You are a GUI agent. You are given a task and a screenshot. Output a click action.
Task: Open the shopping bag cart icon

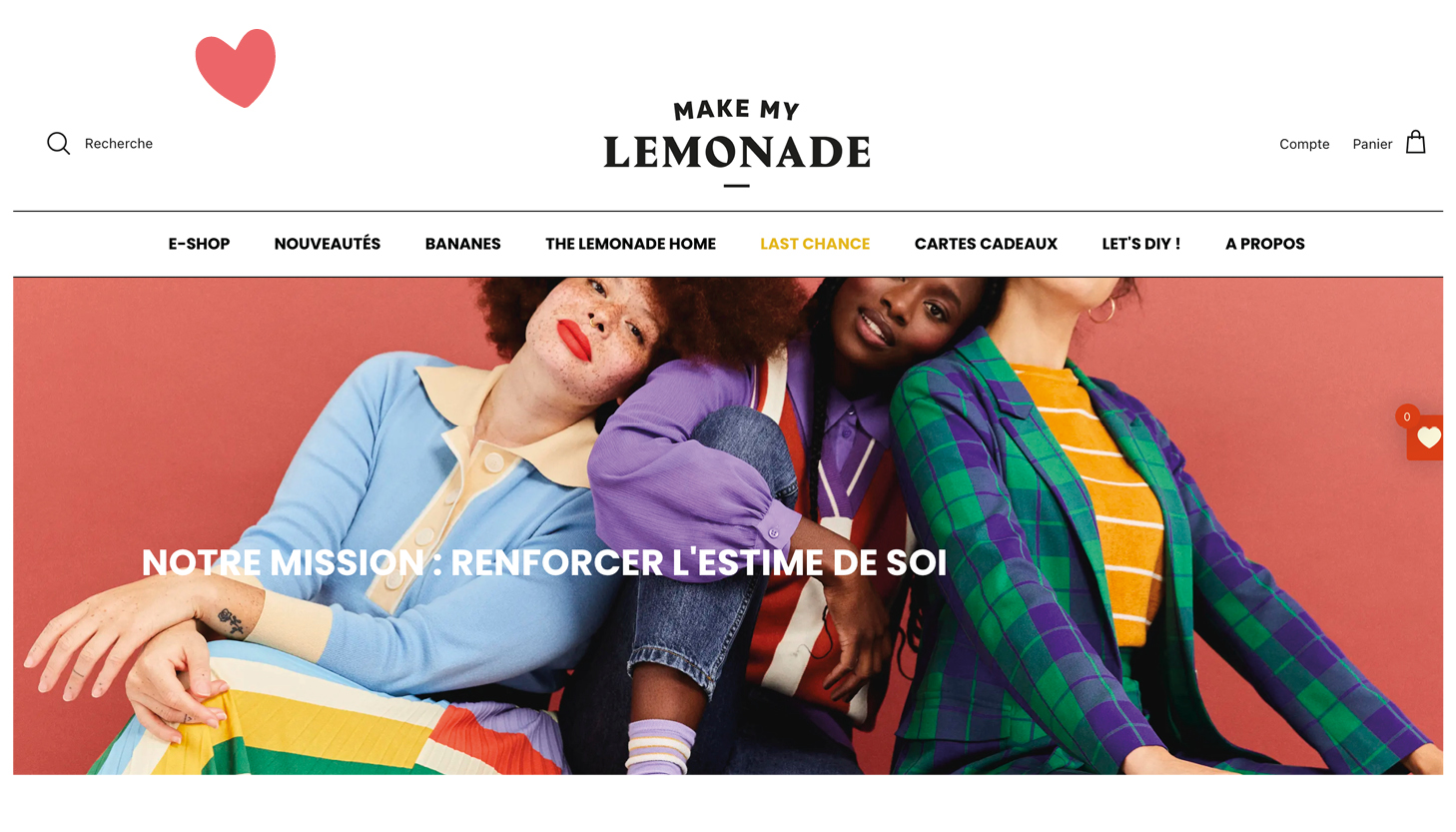[1415, 142]
